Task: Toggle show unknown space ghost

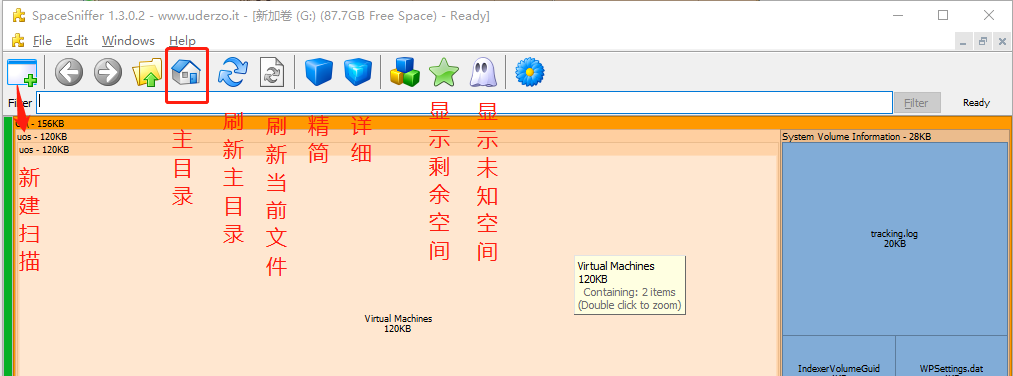Action: [482, 72]
